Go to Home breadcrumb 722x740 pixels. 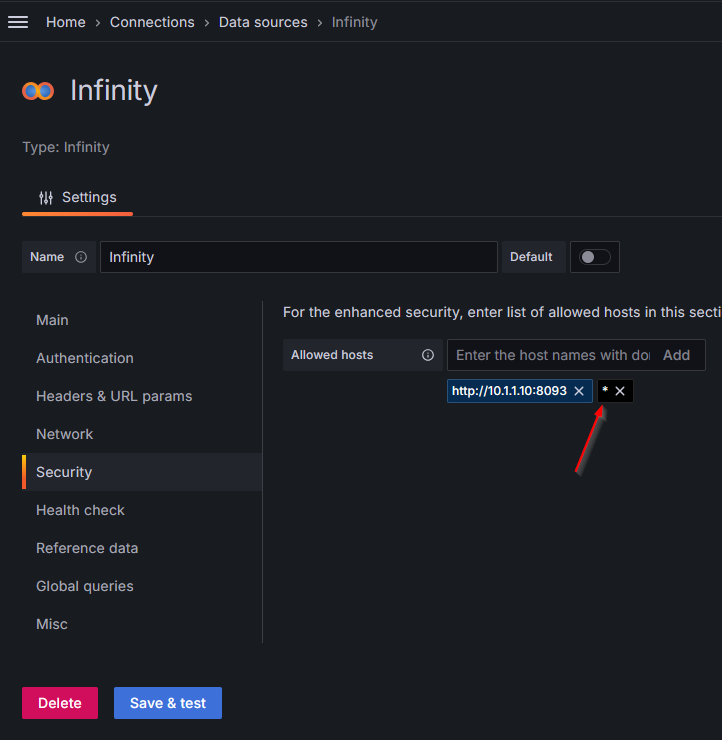[x=66, y=22]
